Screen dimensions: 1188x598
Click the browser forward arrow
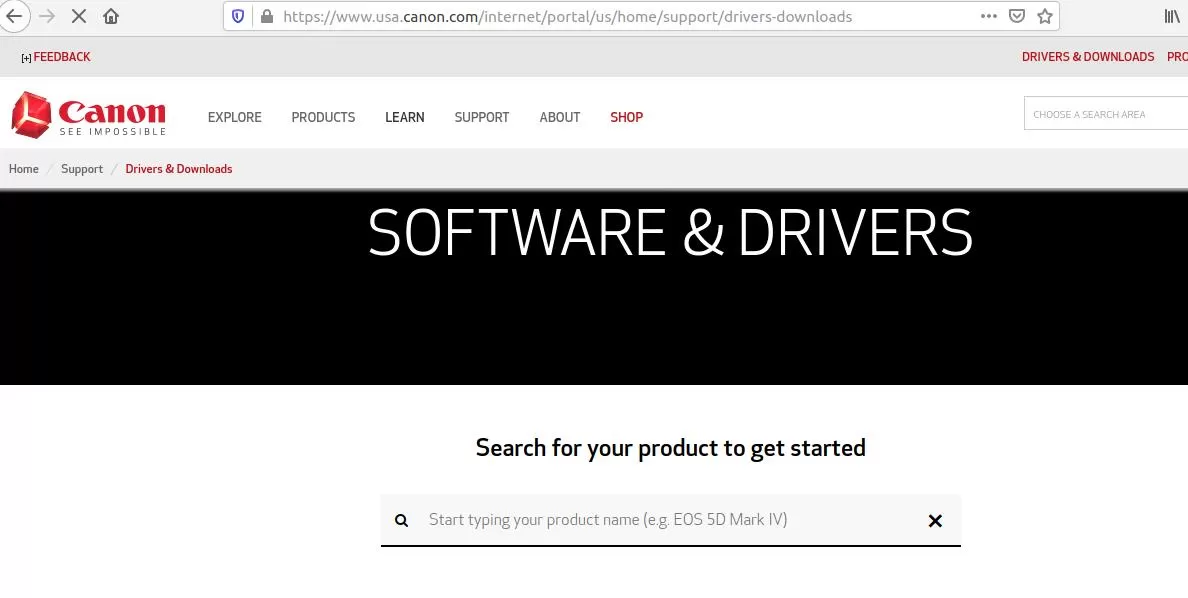coord(47,16)
